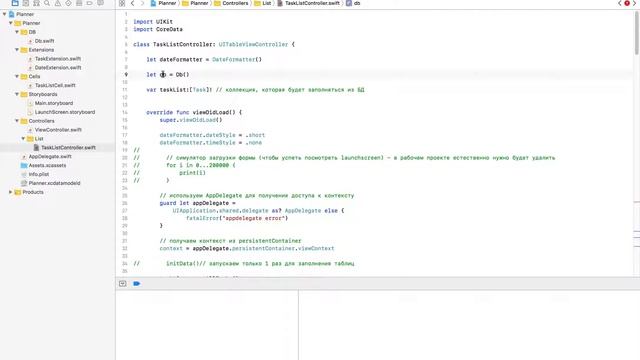The image size is (640, 360).
Task: Collapse the Planner group folder
Action: point(11,23)
